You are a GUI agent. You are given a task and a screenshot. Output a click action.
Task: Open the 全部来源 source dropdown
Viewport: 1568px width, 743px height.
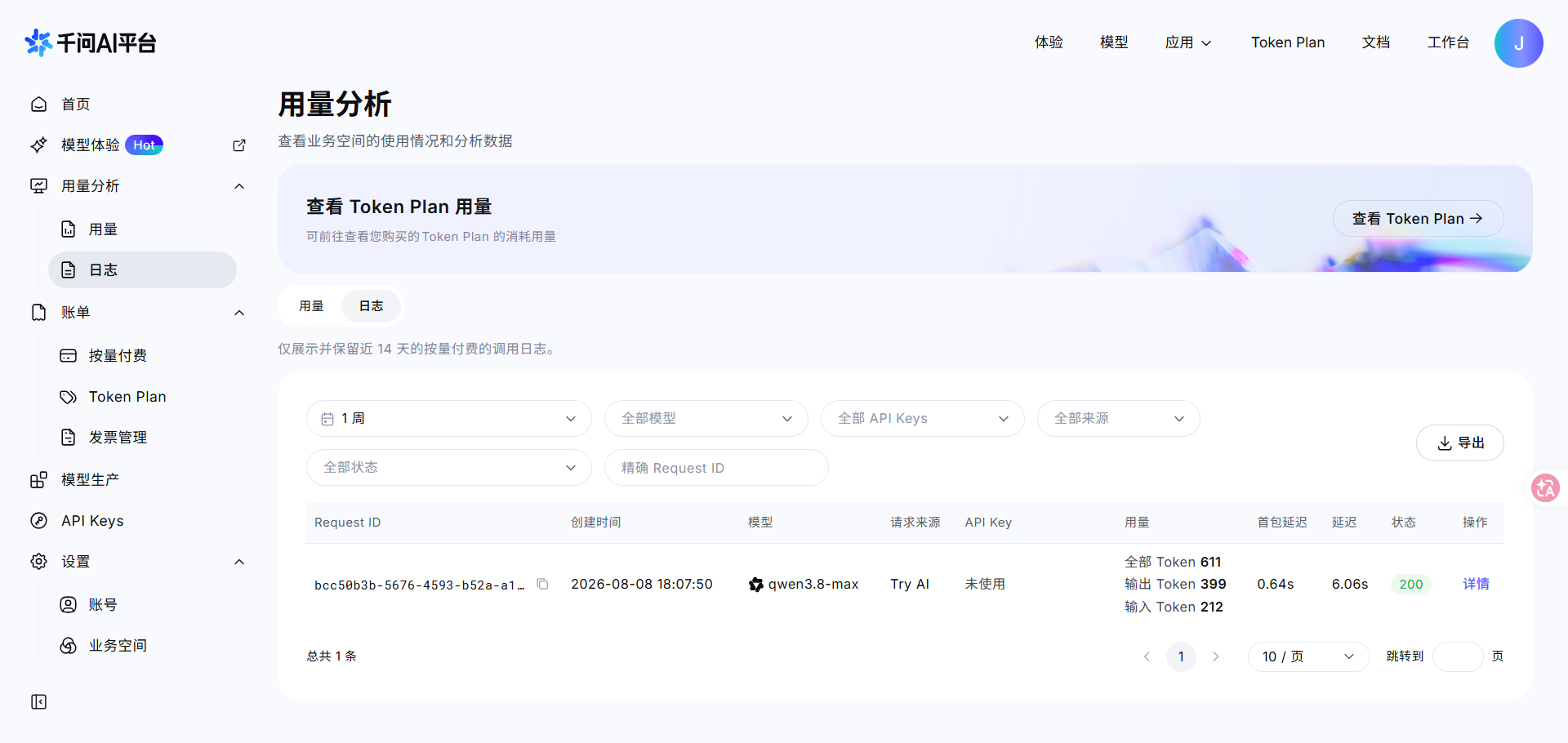[x=1119, y=419]
